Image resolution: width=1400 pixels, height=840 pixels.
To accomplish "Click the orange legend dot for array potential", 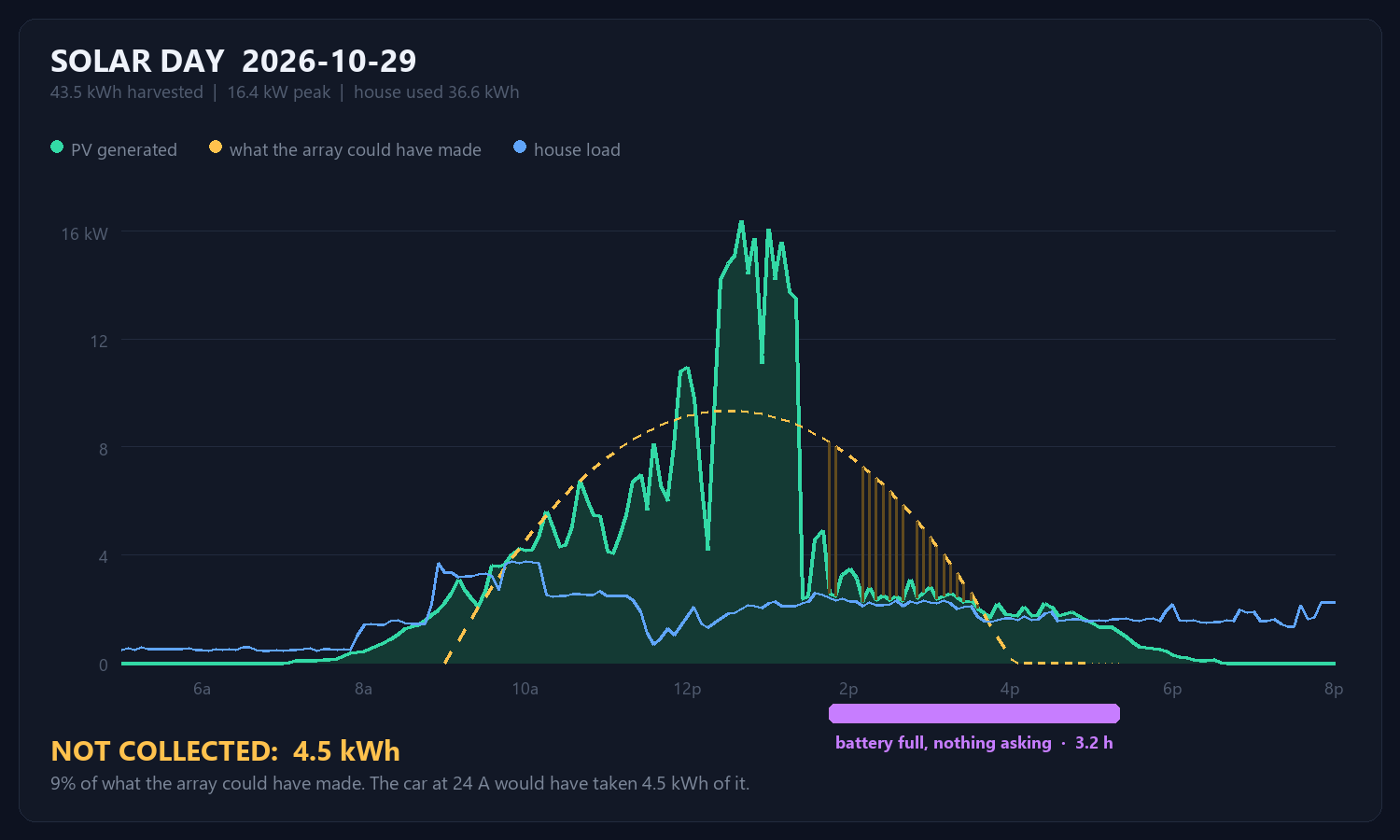I will click(216, 147).
